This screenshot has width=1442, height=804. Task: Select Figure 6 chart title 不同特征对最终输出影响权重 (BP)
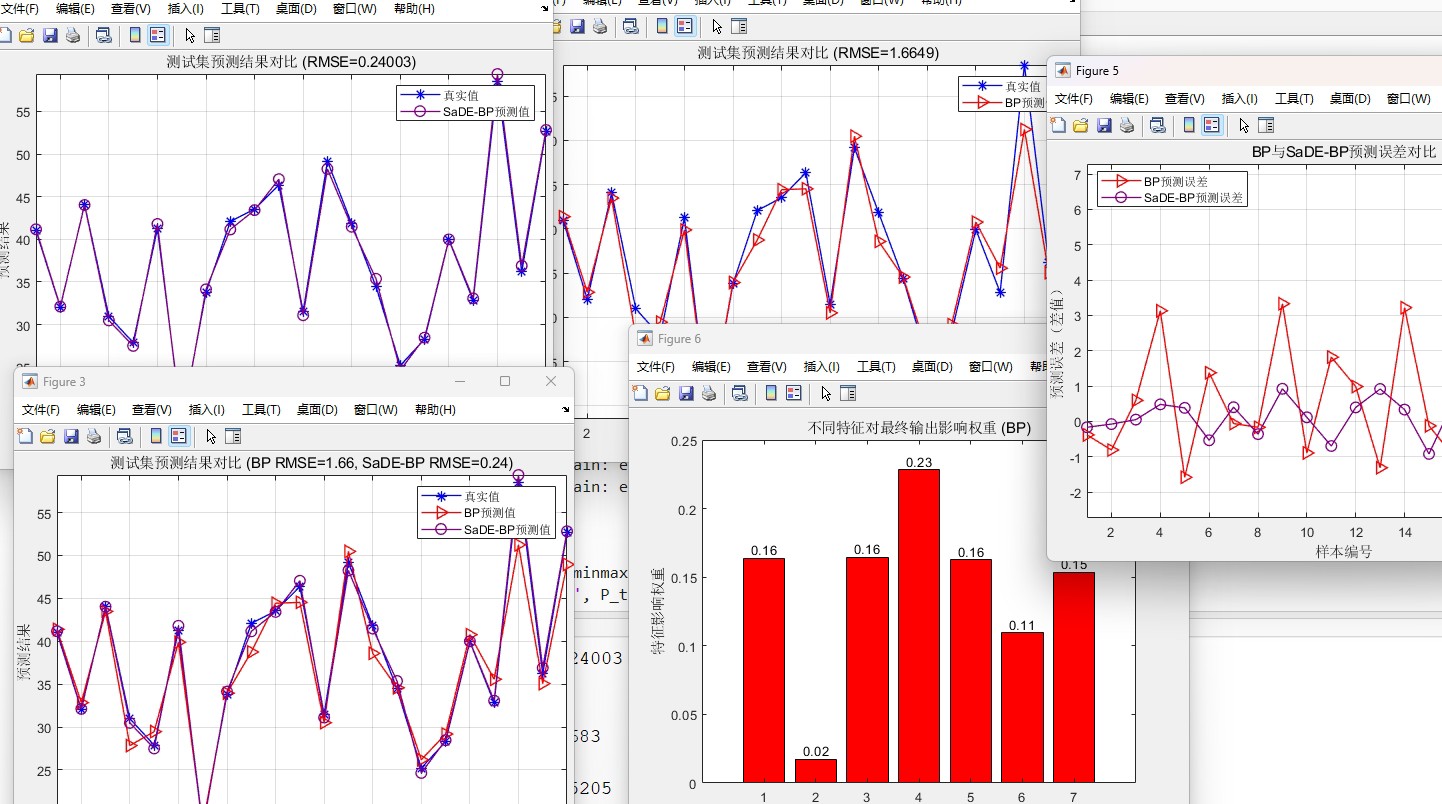[x=919, y=428]
